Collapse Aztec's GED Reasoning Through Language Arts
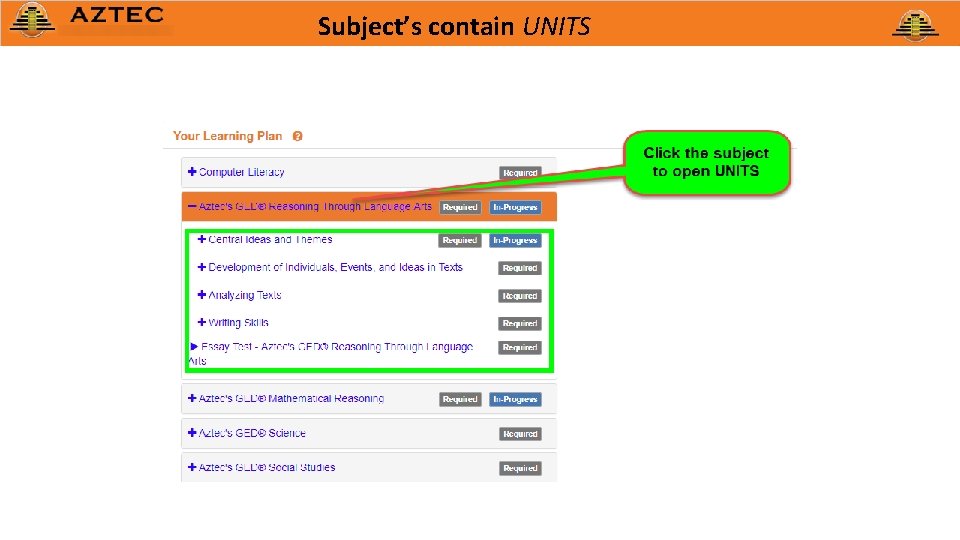 [x=192, y=206]
